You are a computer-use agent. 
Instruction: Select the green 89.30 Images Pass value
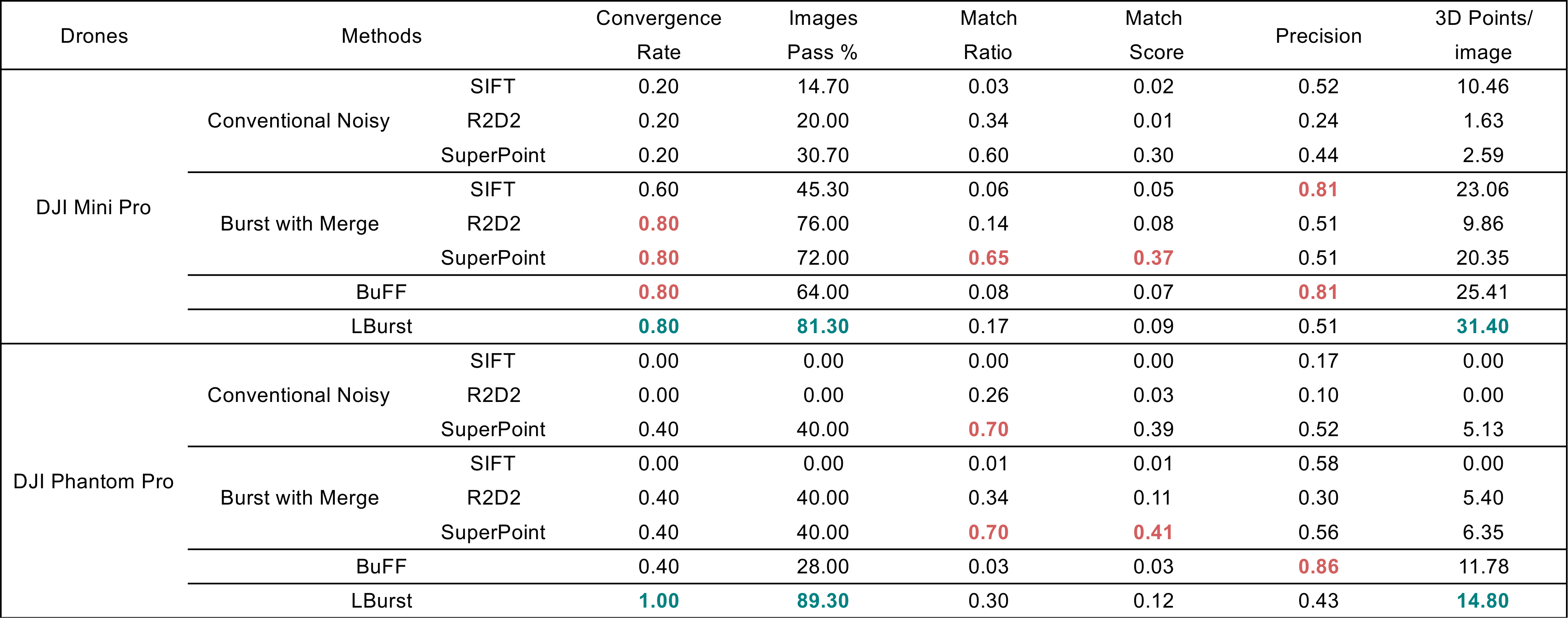823,601
